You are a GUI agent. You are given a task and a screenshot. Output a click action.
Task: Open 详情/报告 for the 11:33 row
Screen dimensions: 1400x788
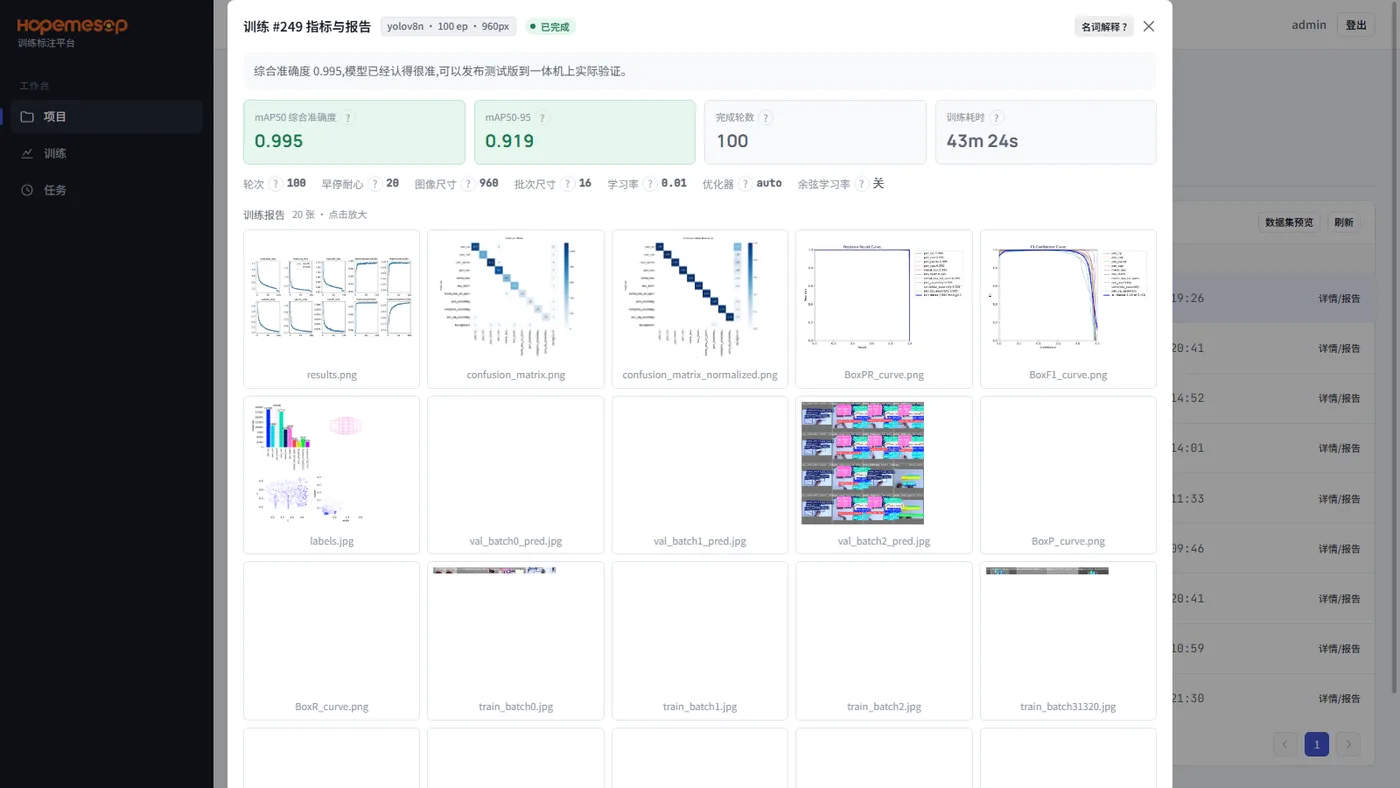(1339, 498)
